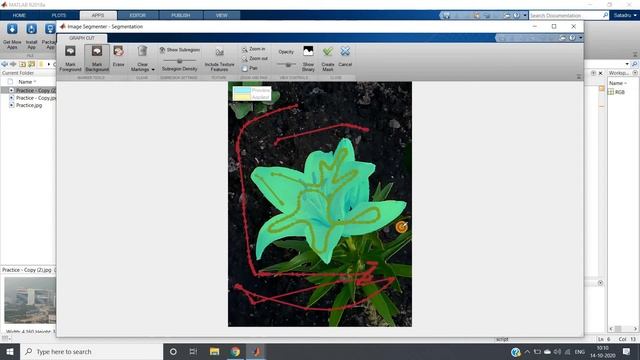The height and width of the screenshot is (360, 640).
Task: Open Image Segmenter quick access dropdown arrow
Action: point(580,38)
